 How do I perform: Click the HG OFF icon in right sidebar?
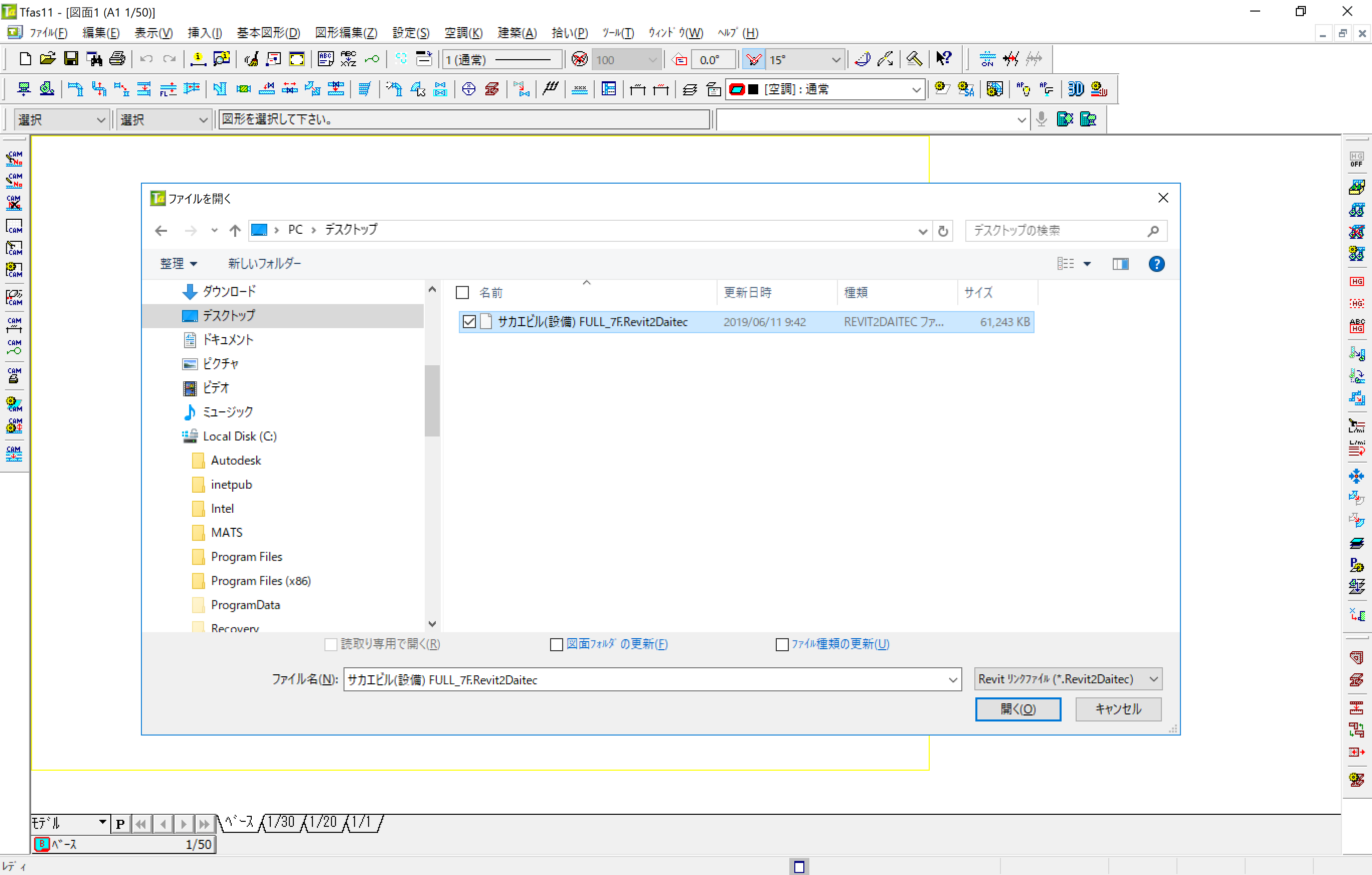[1356, 160]
